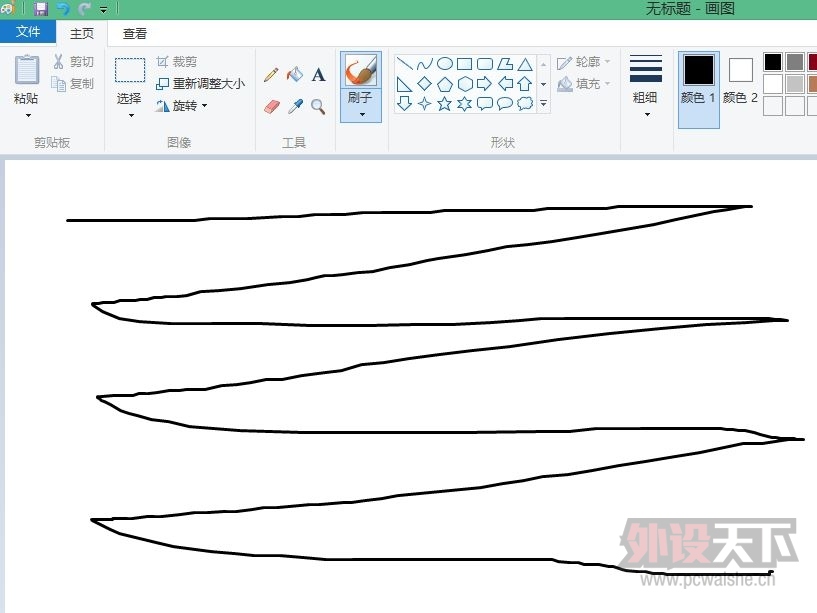Pick the Left arrow shape
The width and height of the screenshot is (817, 613).
tap(505, 83)
